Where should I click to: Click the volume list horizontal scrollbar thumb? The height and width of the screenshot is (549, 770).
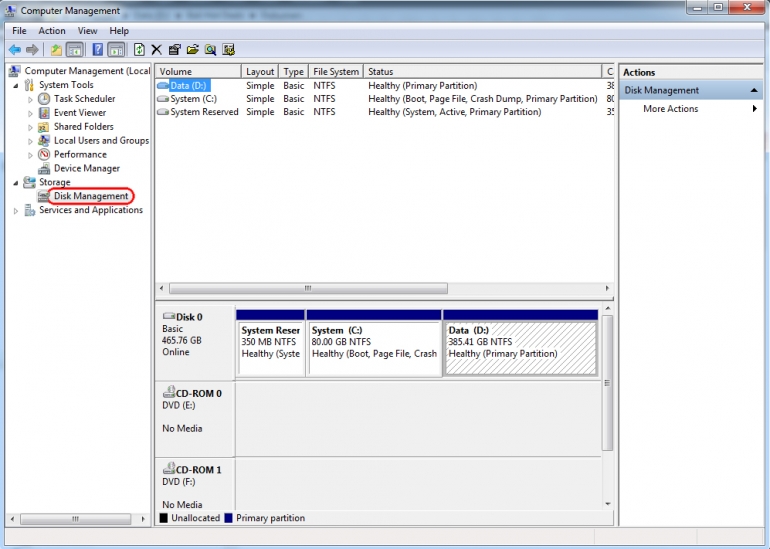[x=308, y=288]
